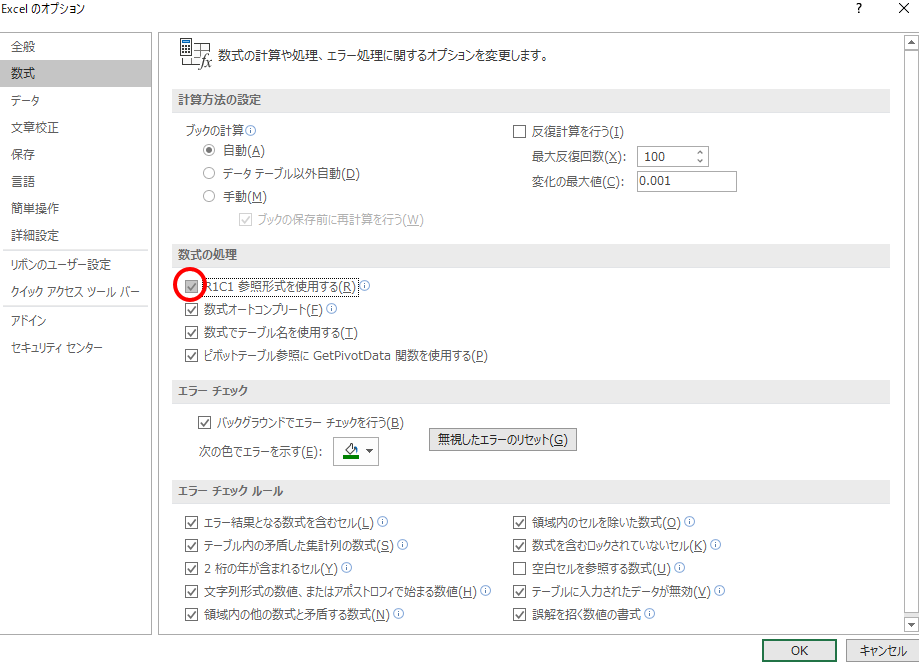The width and height of the screenshot is (919, 664).
Task: Click info icon beside 空白セルを参照する数式
Action: 680,567
